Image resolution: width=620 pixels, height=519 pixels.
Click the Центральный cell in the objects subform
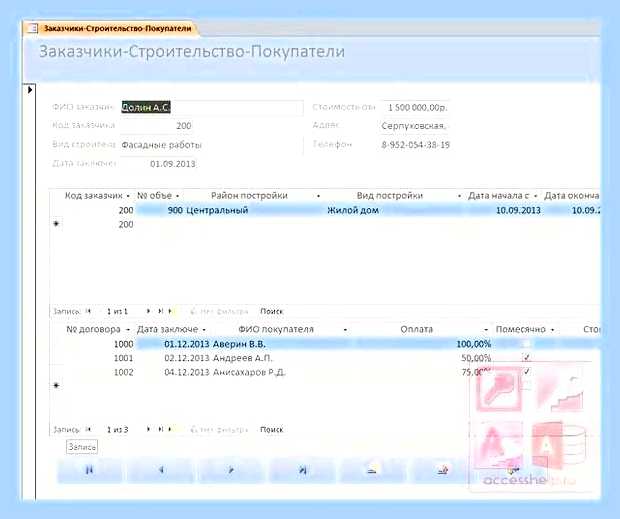click(253, 210)
